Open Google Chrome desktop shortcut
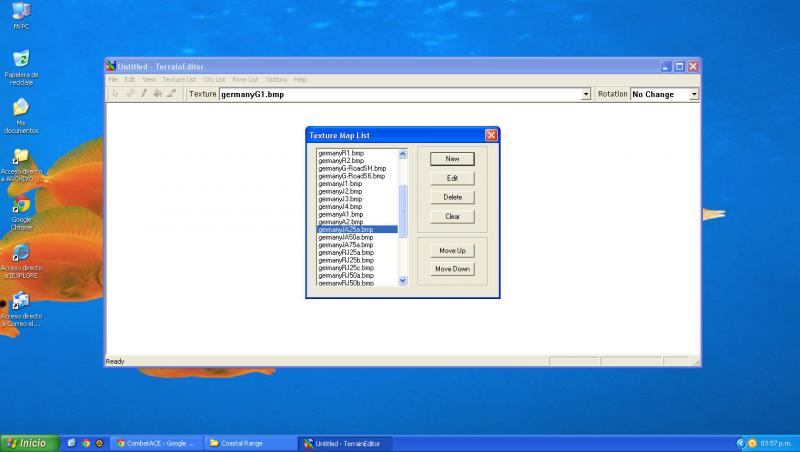 pos(21,213)
